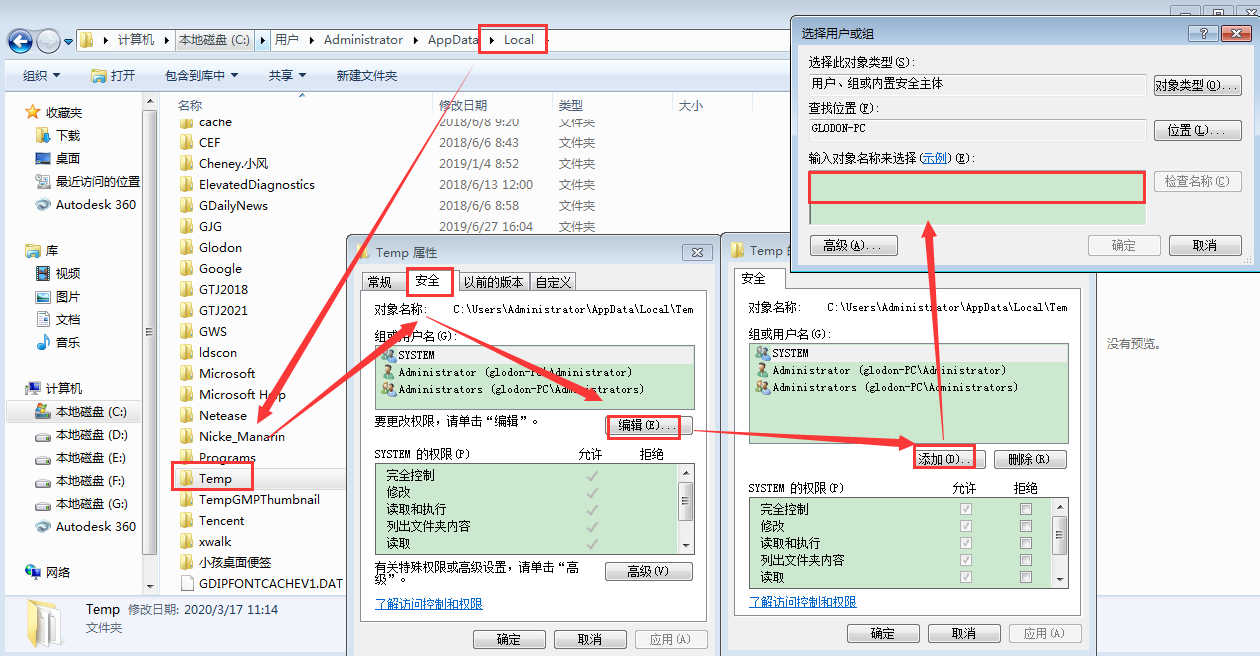Expand breadcrumb arrow after 计算机
The image size is (1260, 656).
pyautogui.click(x=166, y=40)
